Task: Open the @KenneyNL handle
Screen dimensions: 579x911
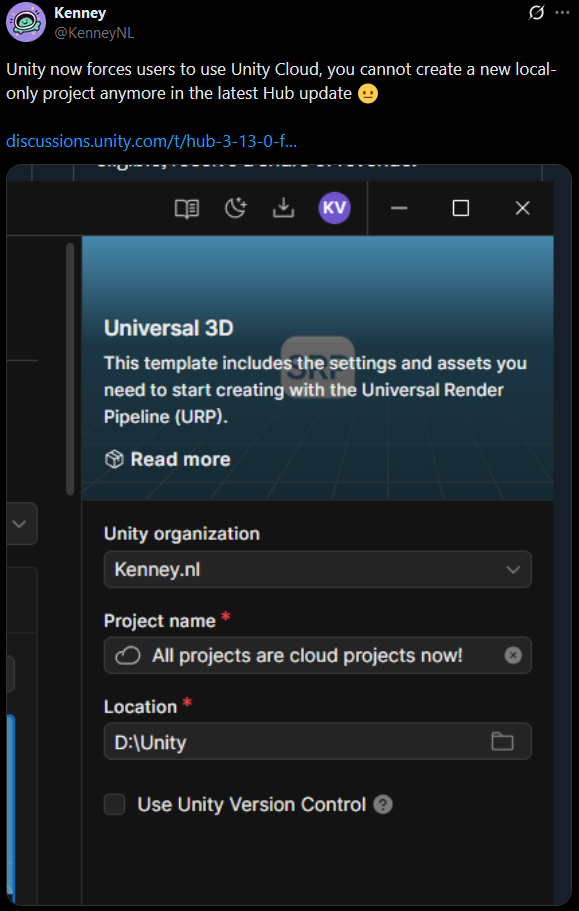Action: pyautogui.click(x=94, y=33)
